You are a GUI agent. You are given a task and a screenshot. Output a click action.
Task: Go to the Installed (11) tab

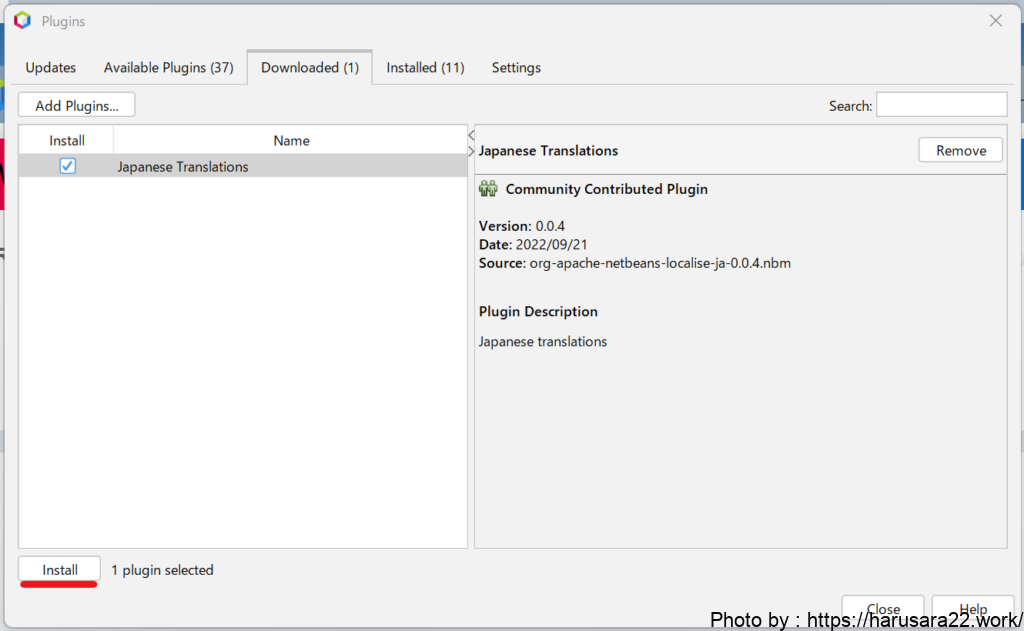425,68
